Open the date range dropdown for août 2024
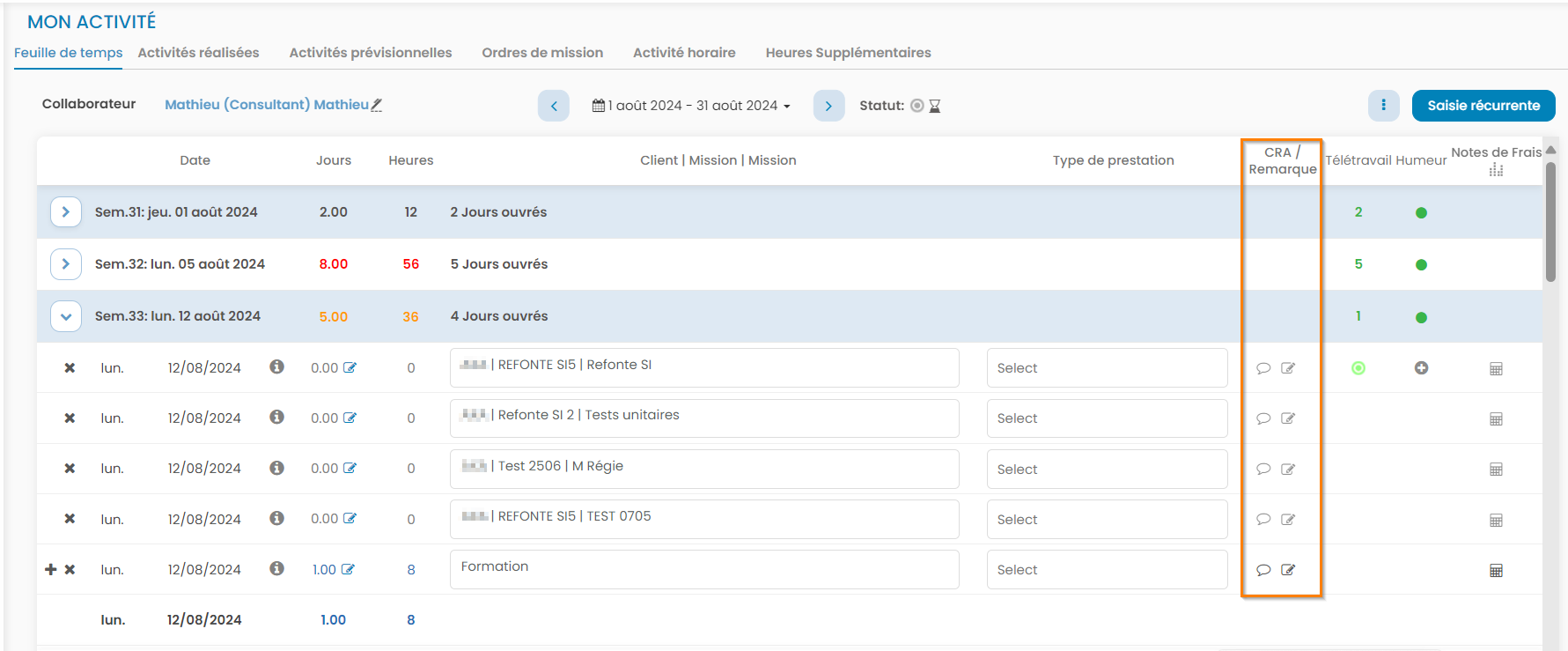This screenshot has width=1568, height=651. point(691,106)
